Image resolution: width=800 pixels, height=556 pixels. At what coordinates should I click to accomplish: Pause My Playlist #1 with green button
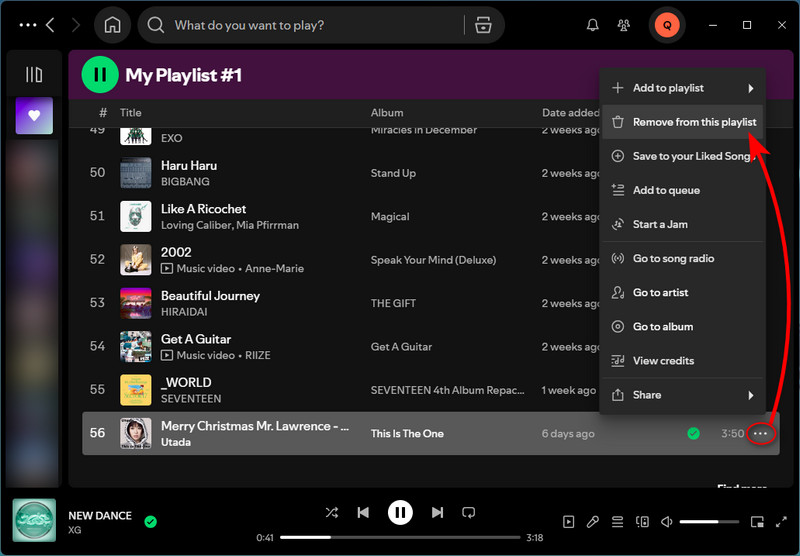click(x=100, y=75)
